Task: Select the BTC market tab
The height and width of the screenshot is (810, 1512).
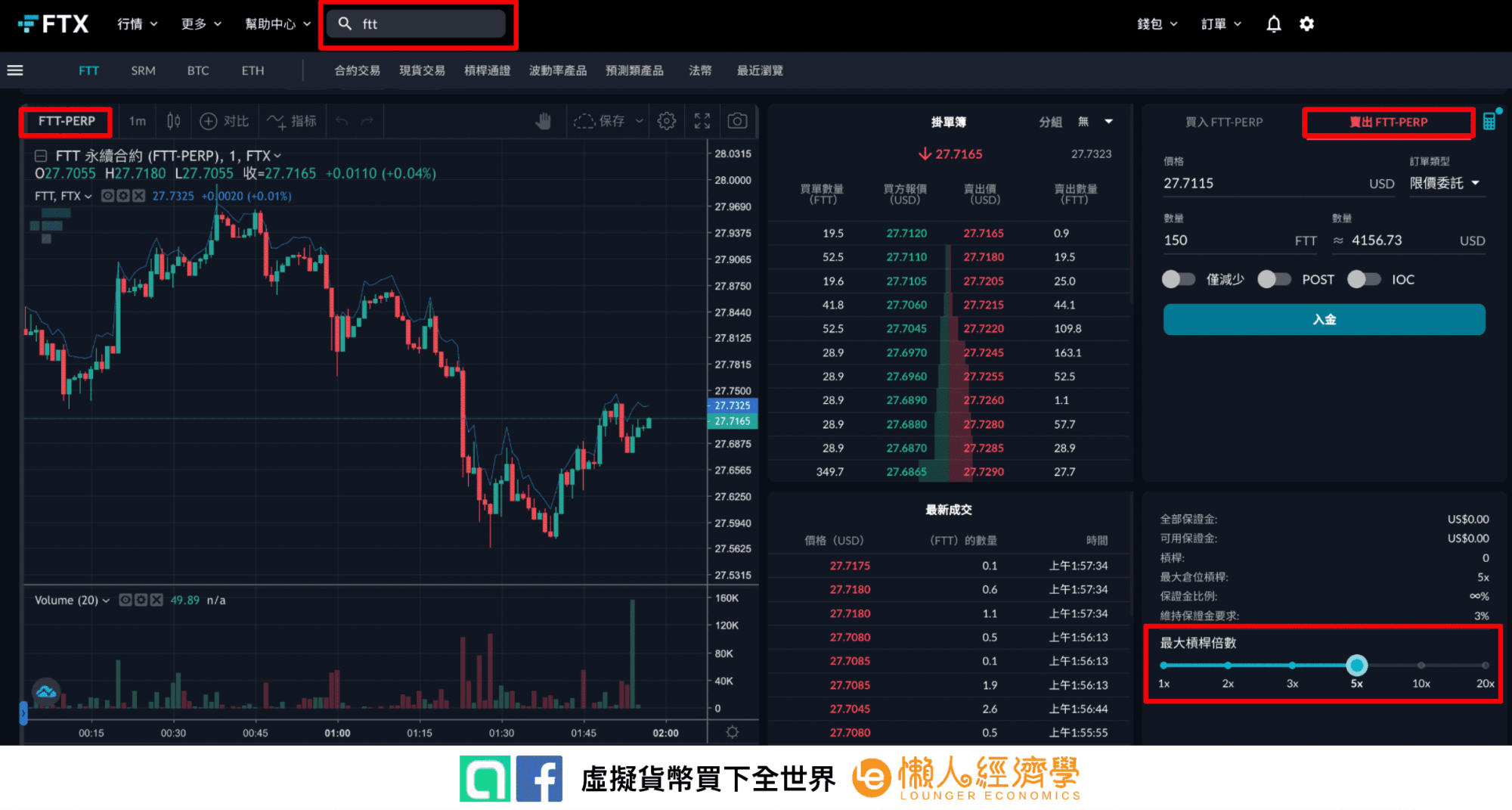Action: click(198, 70)
